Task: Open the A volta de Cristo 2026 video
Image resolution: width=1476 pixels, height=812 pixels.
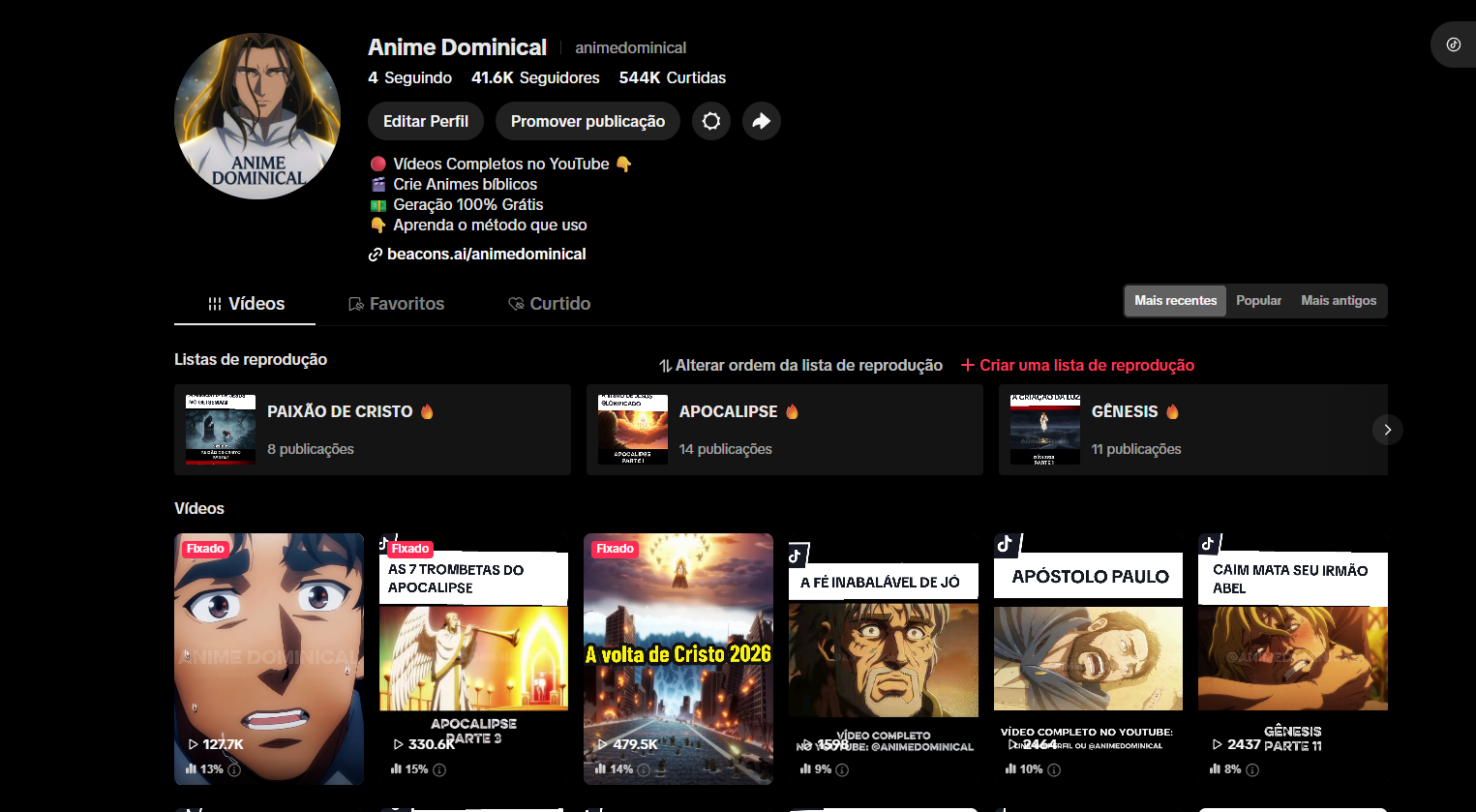Action: point(678,659)
